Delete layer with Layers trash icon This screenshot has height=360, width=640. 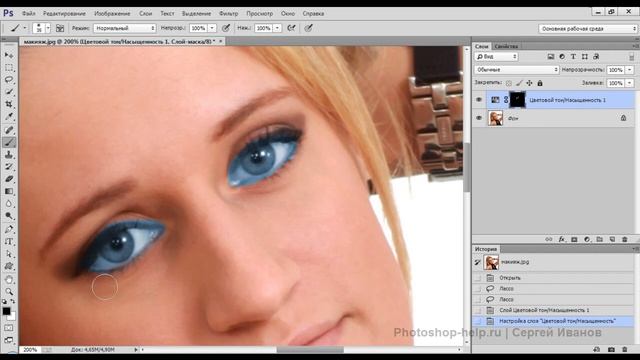624,240
